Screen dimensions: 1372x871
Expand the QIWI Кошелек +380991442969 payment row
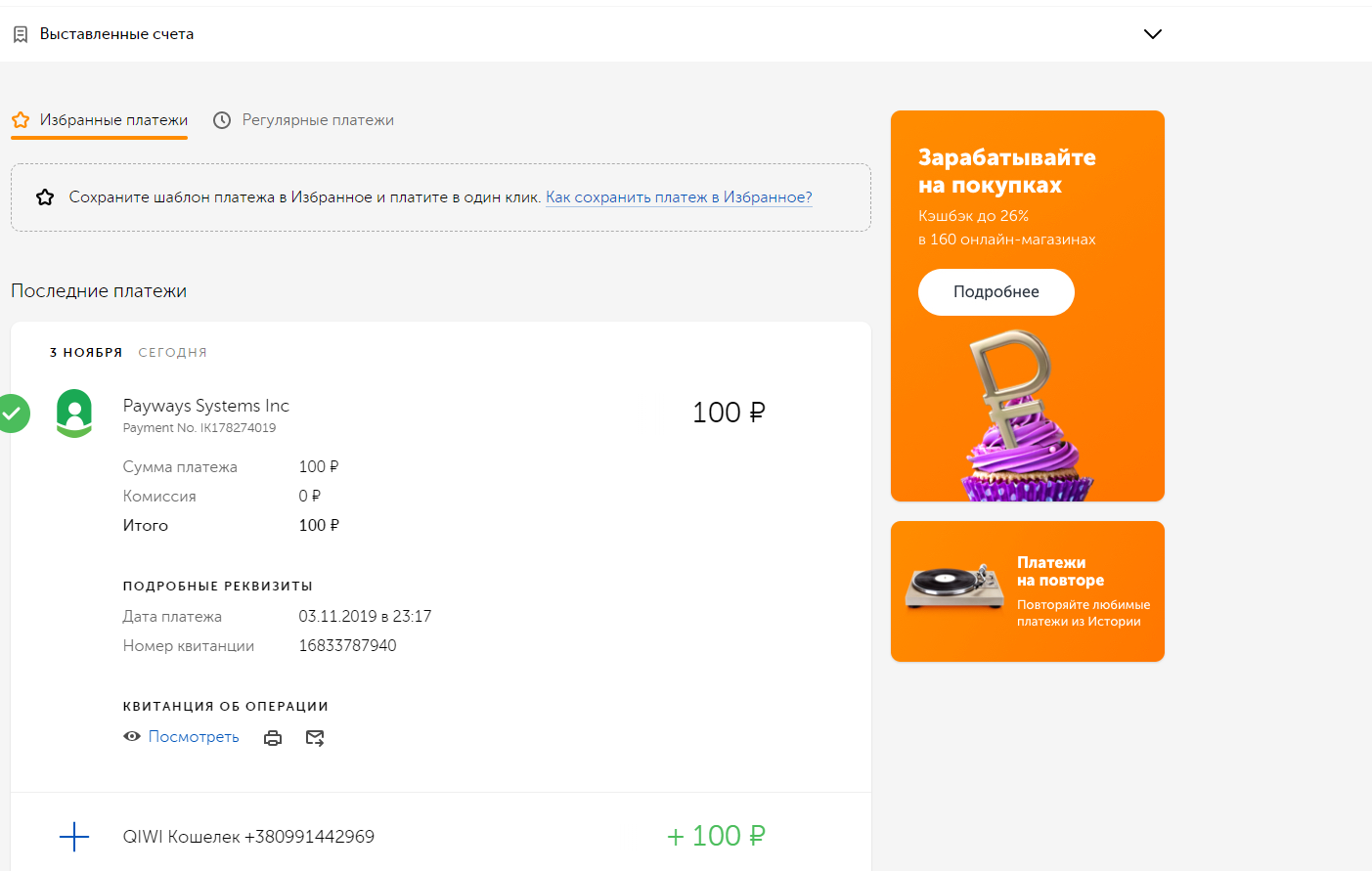[248, 837]
